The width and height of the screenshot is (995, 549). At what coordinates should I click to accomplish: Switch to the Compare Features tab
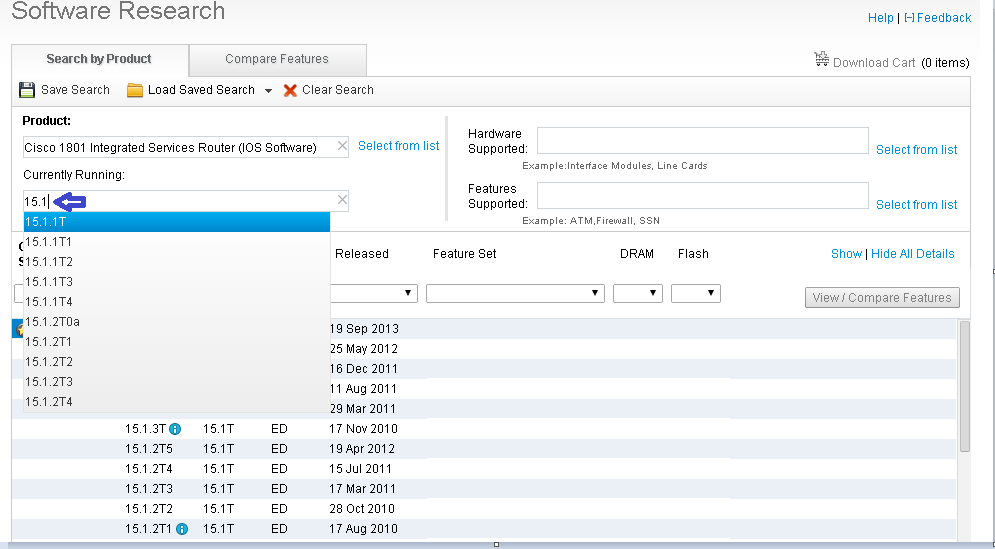coord(277,60)
